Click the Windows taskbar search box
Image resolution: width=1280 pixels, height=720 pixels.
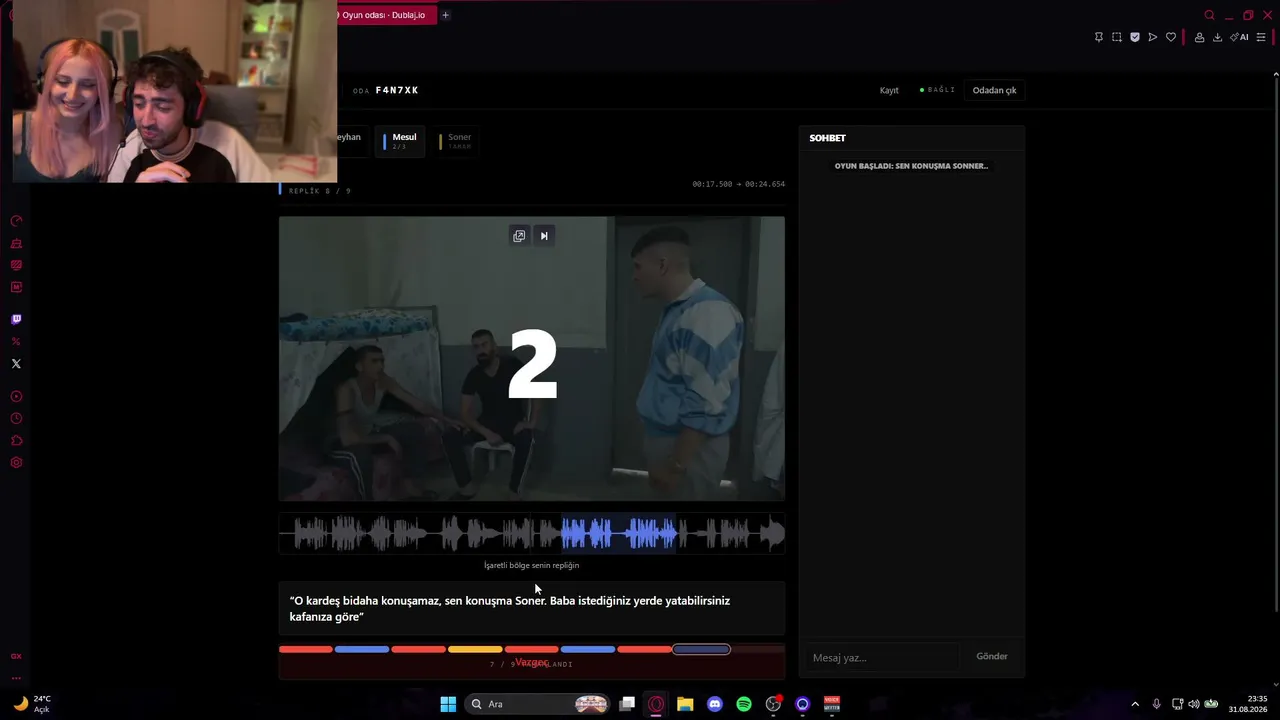(x=537, y=704)
